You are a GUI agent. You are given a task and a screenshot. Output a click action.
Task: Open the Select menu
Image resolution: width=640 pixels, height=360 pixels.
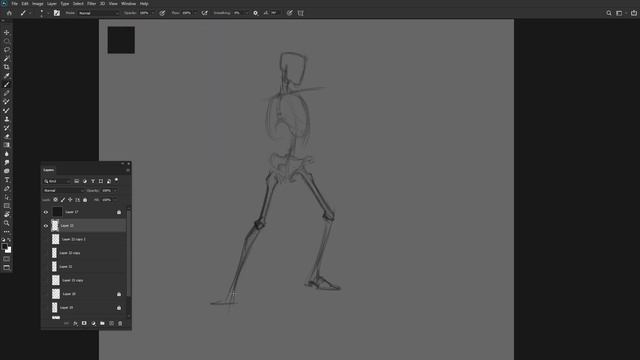[x=78, y=4]
